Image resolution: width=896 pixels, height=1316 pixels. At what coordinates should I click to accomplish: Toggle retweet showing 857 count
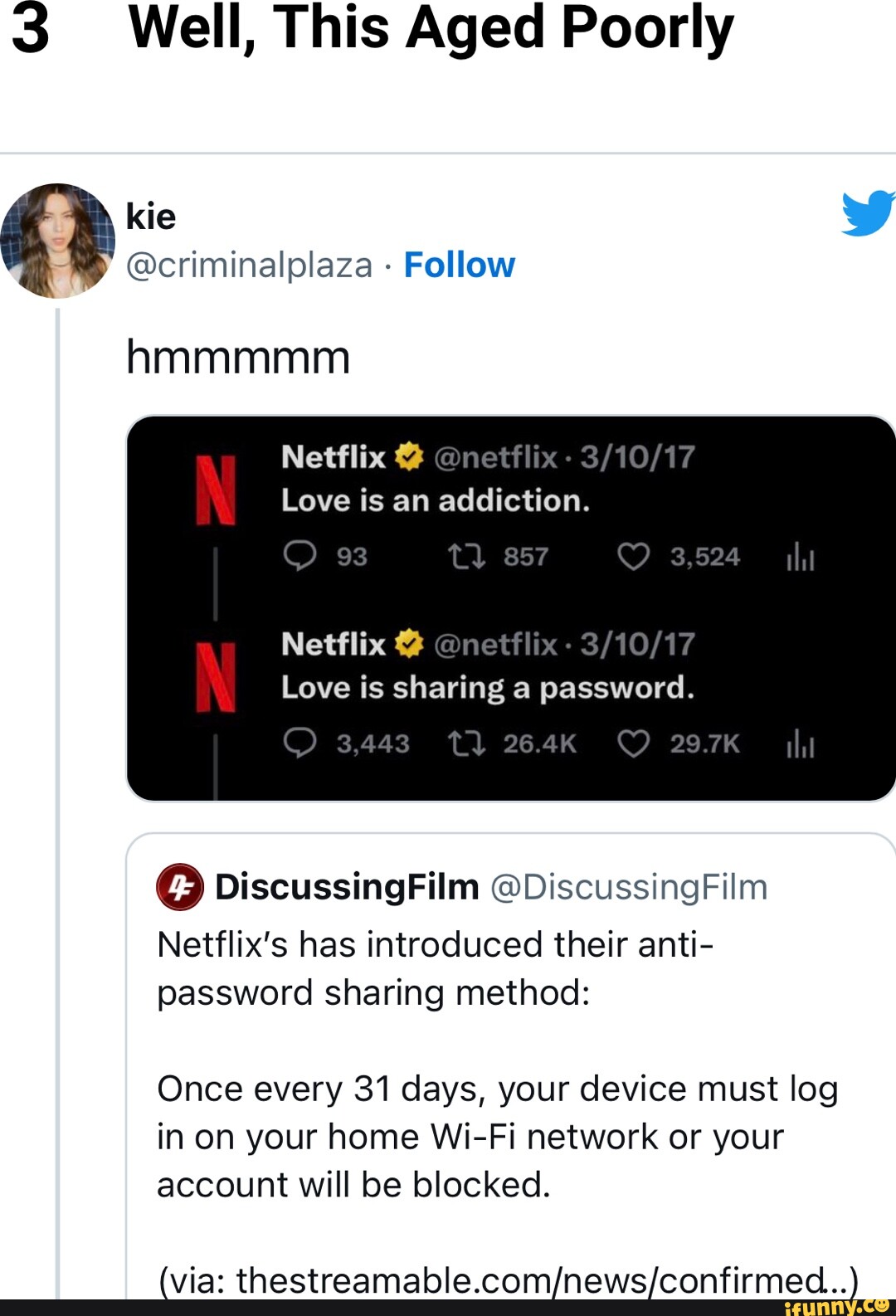click(470, 556)
